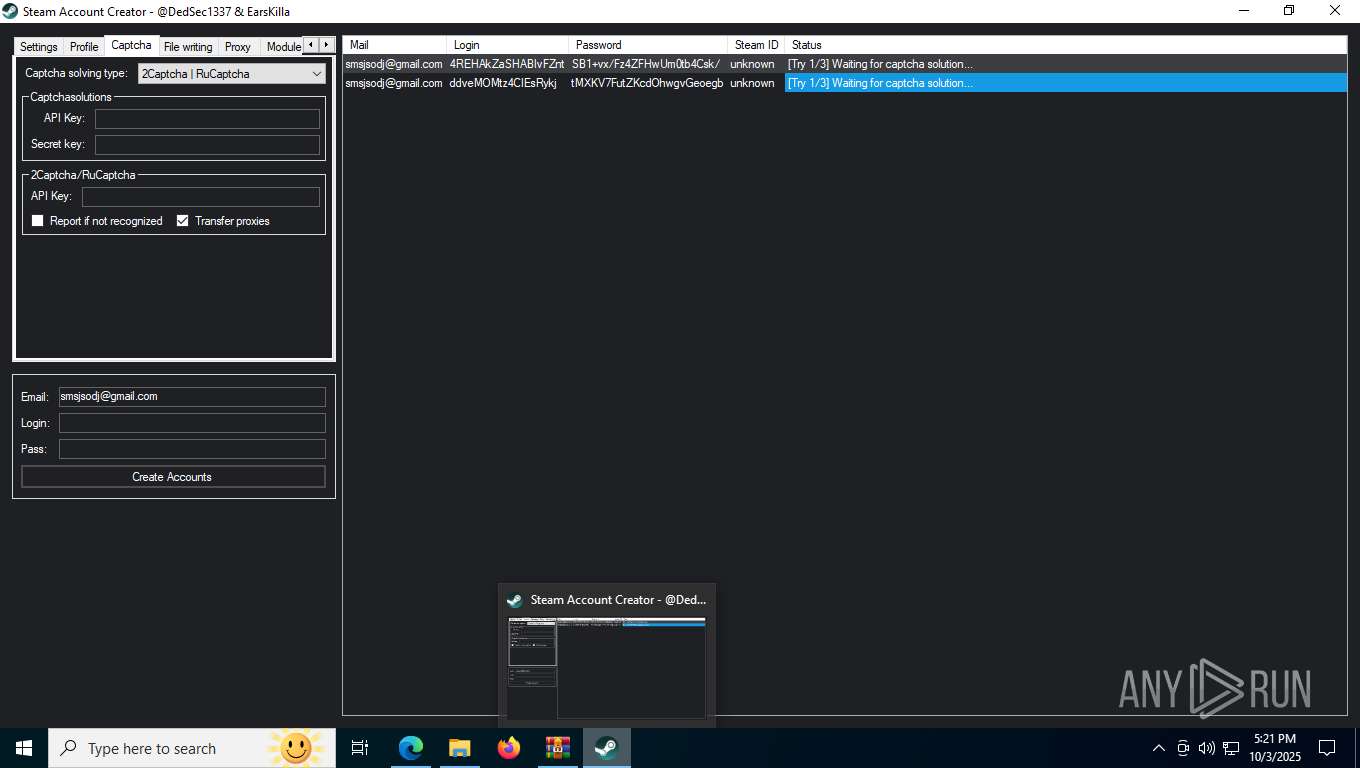
Task: Click the meet now tray icon
Action: [x=1183, y=748]
